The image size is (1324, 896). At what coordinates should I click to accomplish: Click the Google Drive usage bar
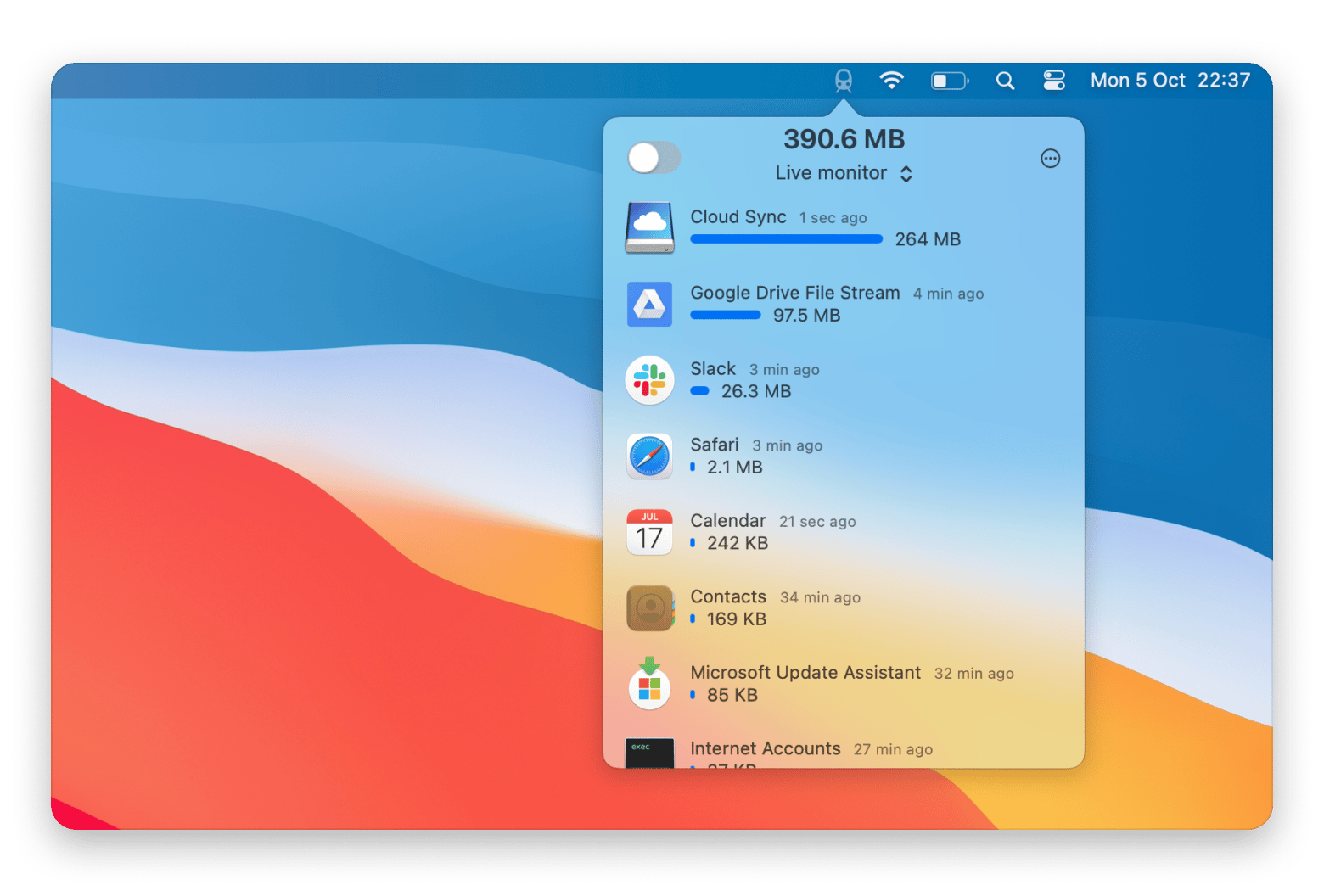(726, 315)
